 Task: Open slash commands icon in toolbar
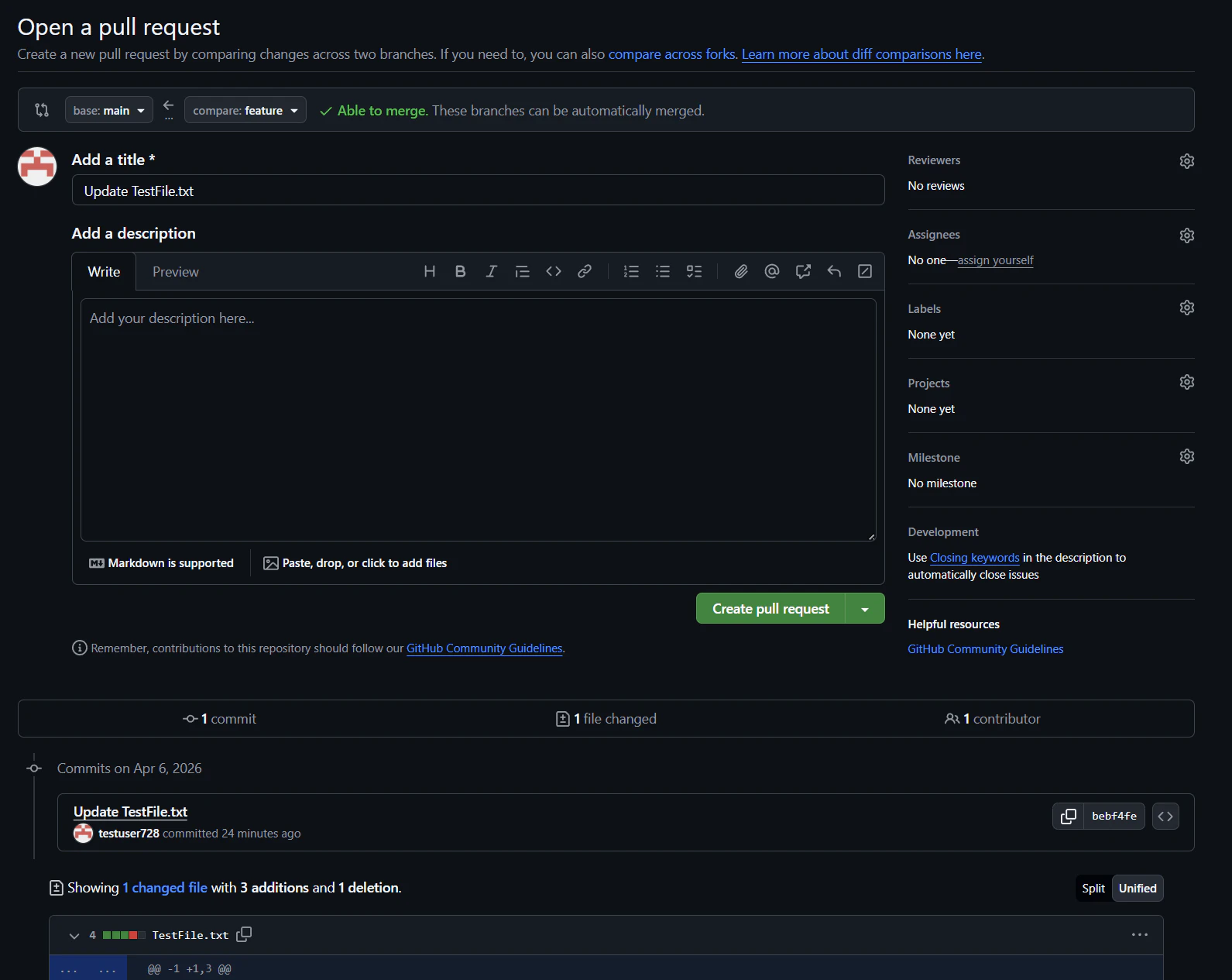coord(865,271)
